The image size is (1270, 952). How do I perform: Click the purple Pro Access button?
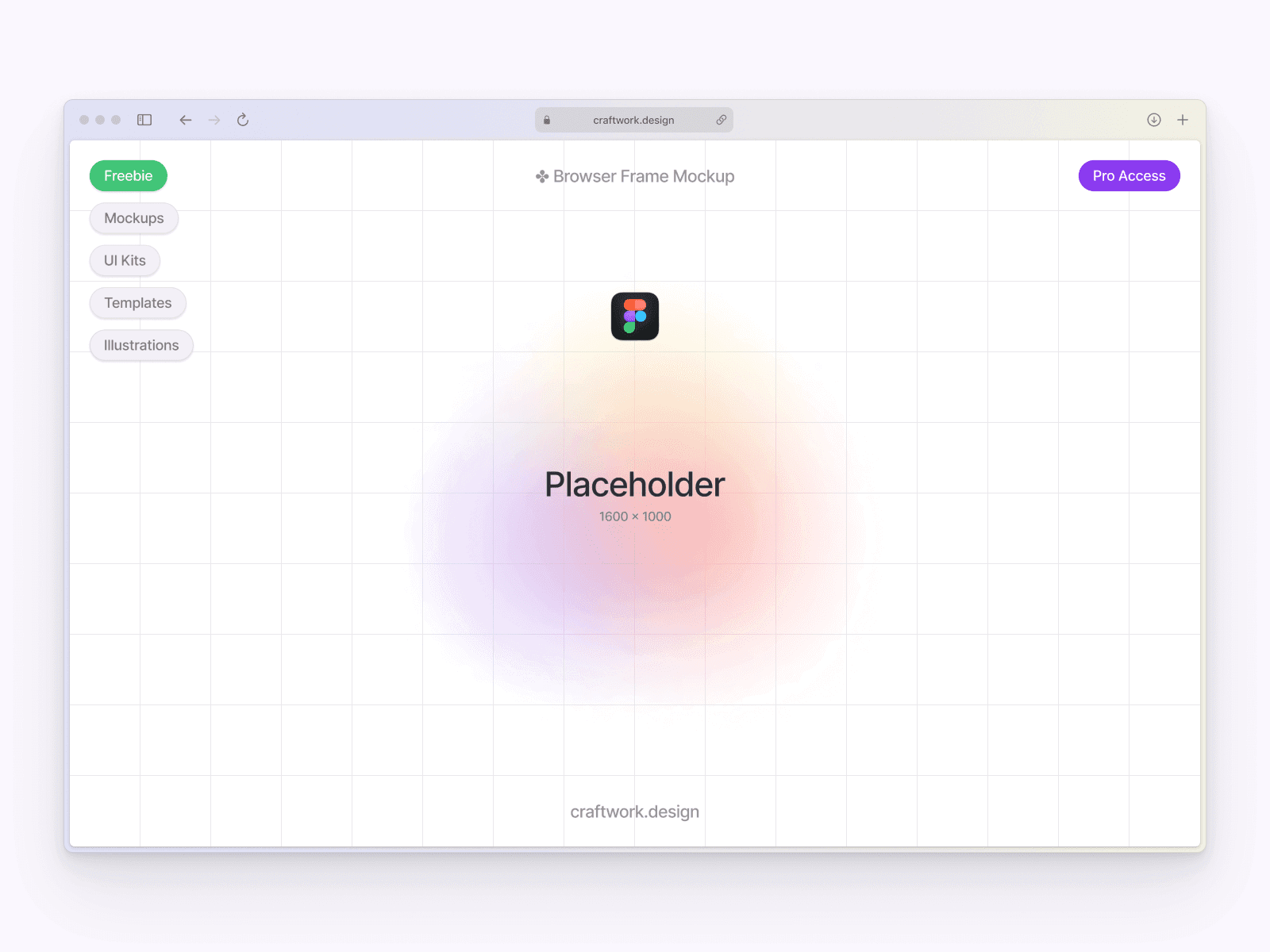[1130, 176]
